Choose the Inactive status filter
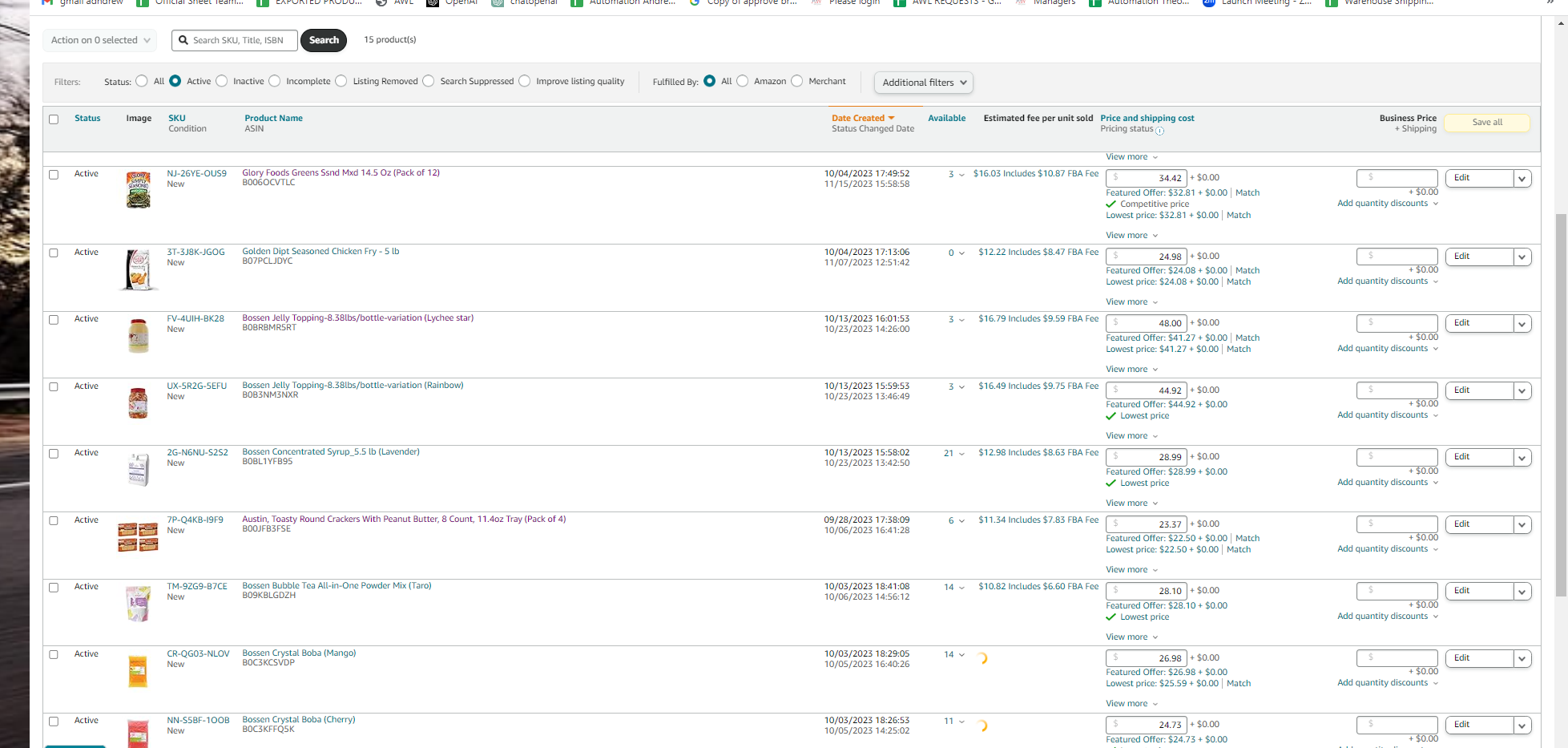1568x748 pixels. [222, 81]
